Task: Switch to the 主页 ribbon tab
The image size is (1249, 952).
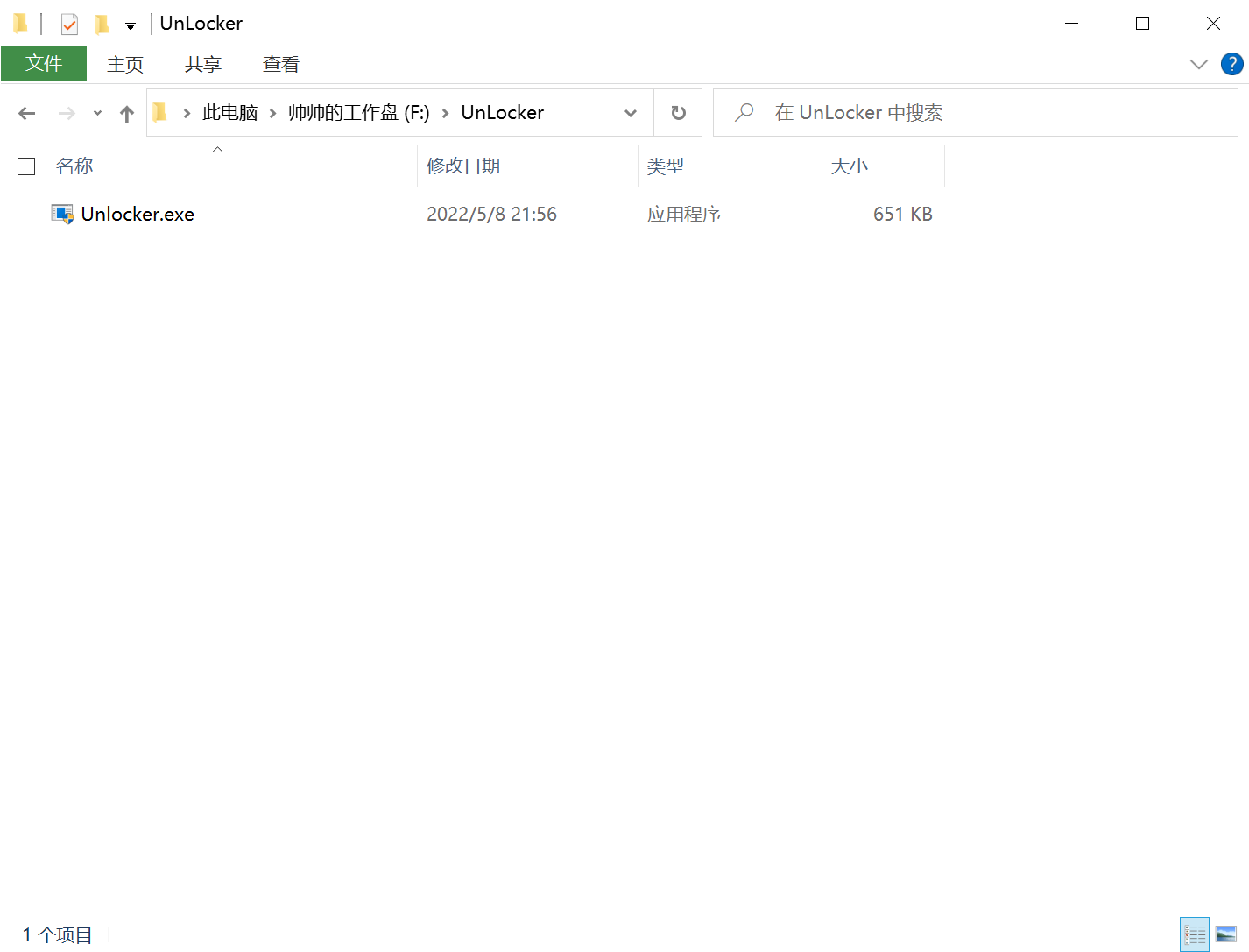Action: point(125,64)
